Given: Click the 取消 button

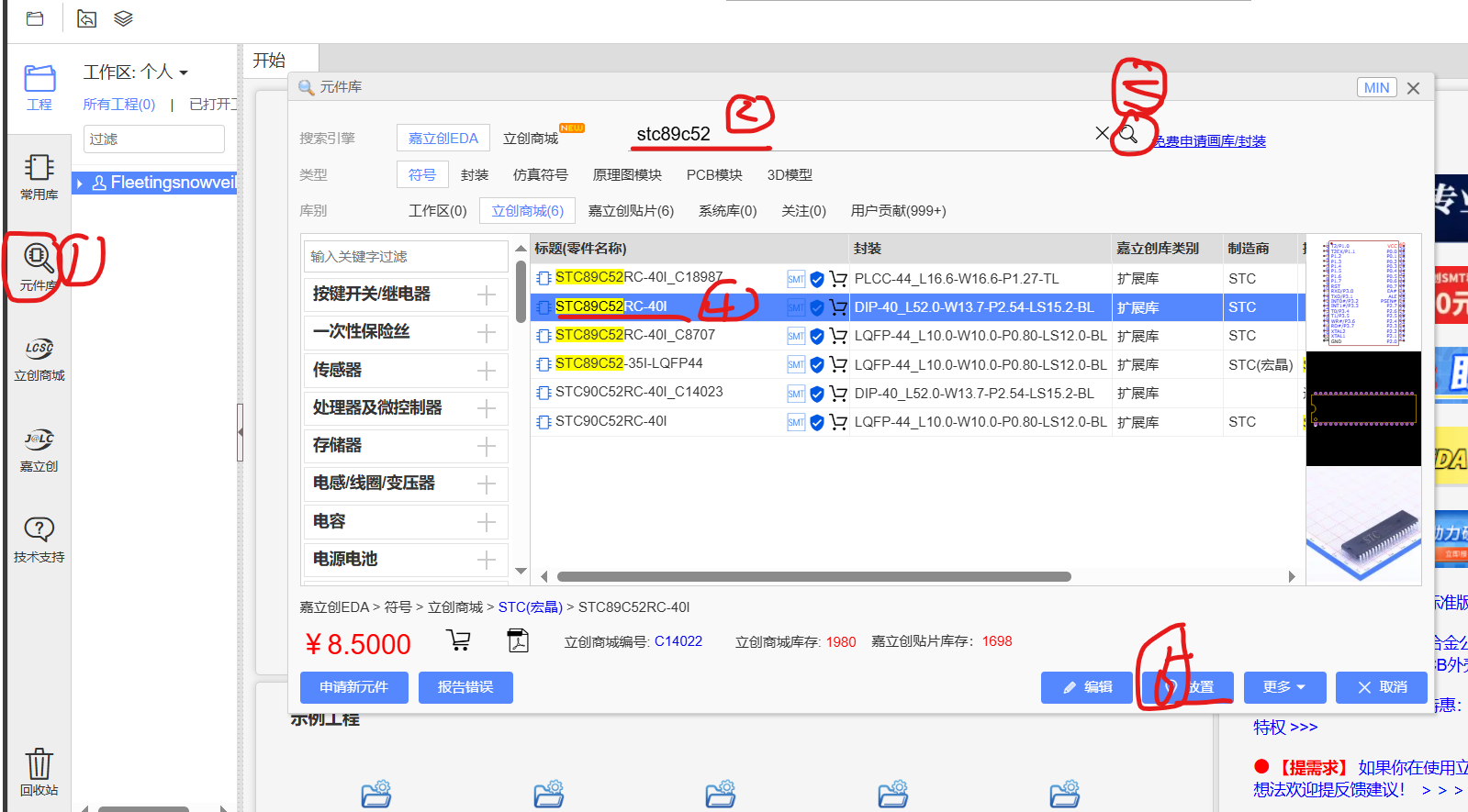Looking at the screenshot, I should click(1382, 687).
